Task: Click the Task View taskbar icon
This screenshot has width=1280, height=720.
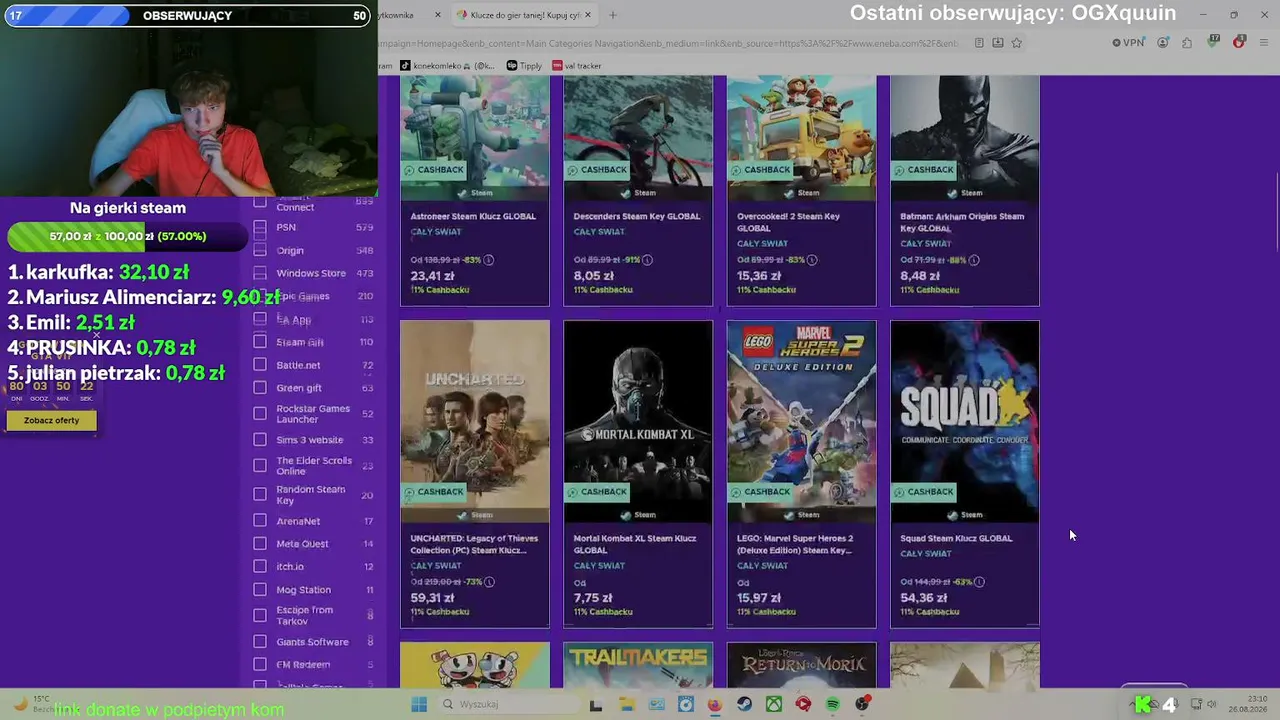Action: click(596, 704)
